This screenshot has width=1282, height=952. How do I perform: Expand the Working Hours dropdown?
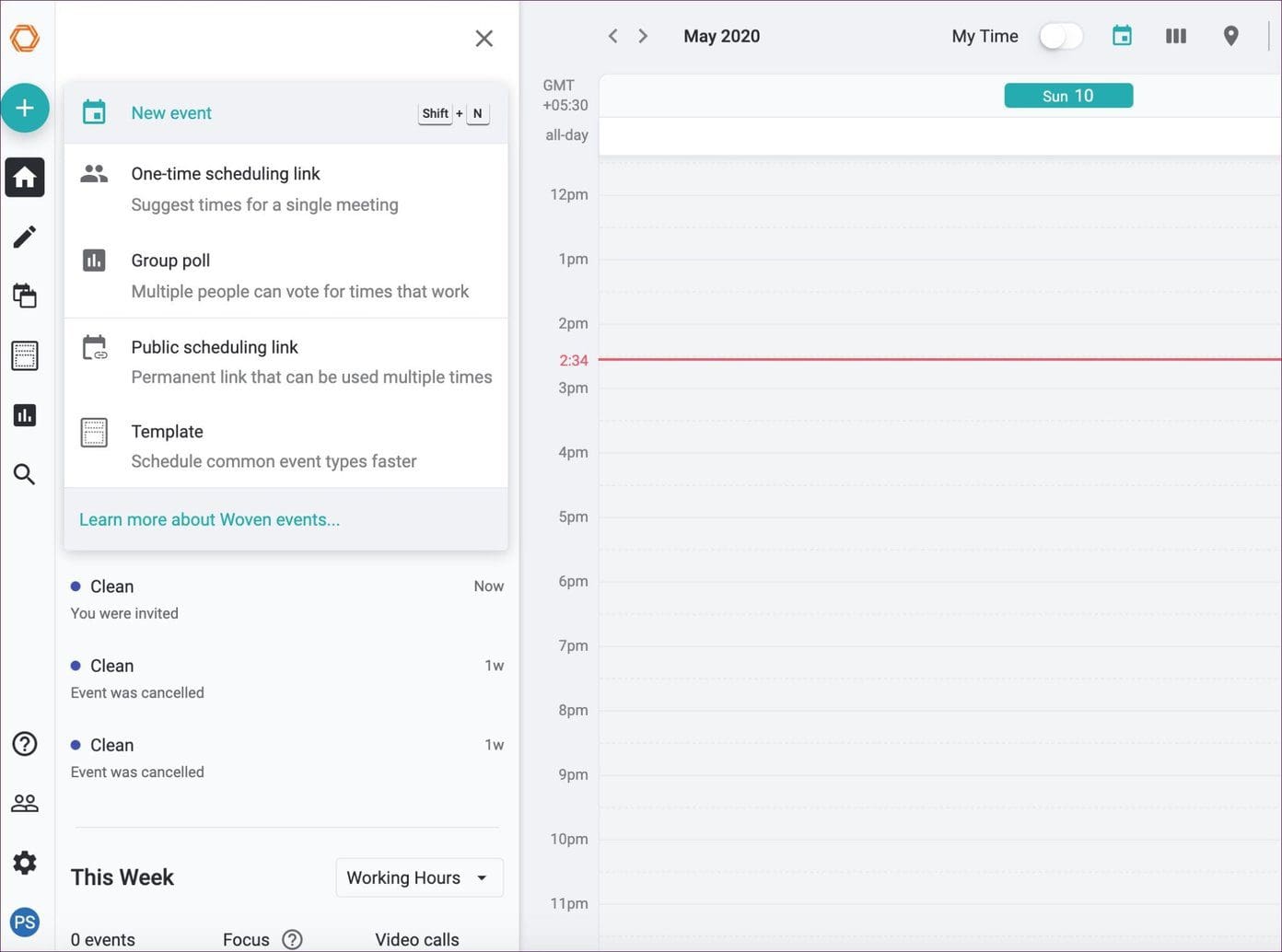(x=419, y=877)
